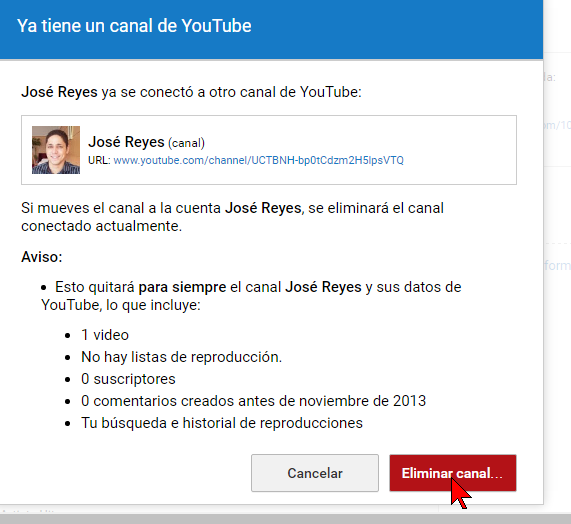
Task: Click the dialog title 'Ya tiene un canal de YouTube'
Action: tap(134, 26)
